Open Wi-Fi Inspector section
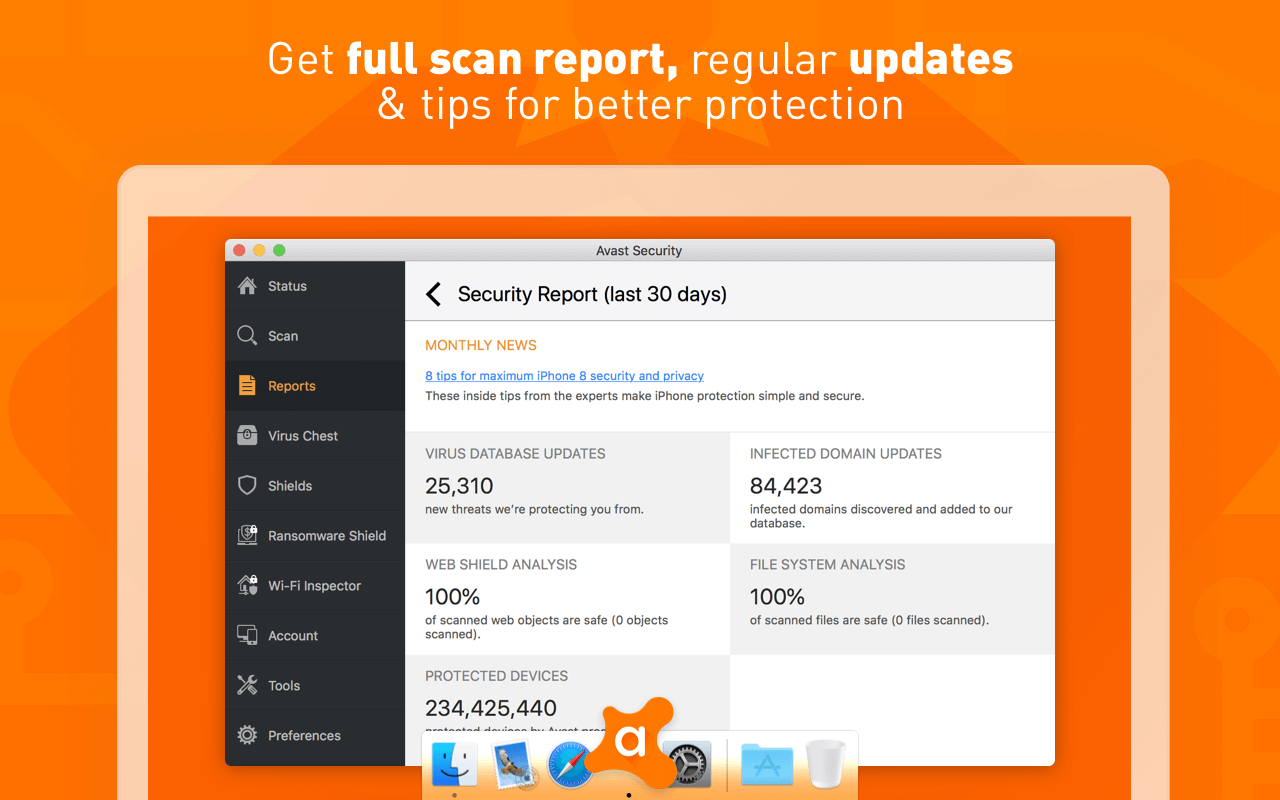This screenshot has width=1280, height=800. pos(314,586)
